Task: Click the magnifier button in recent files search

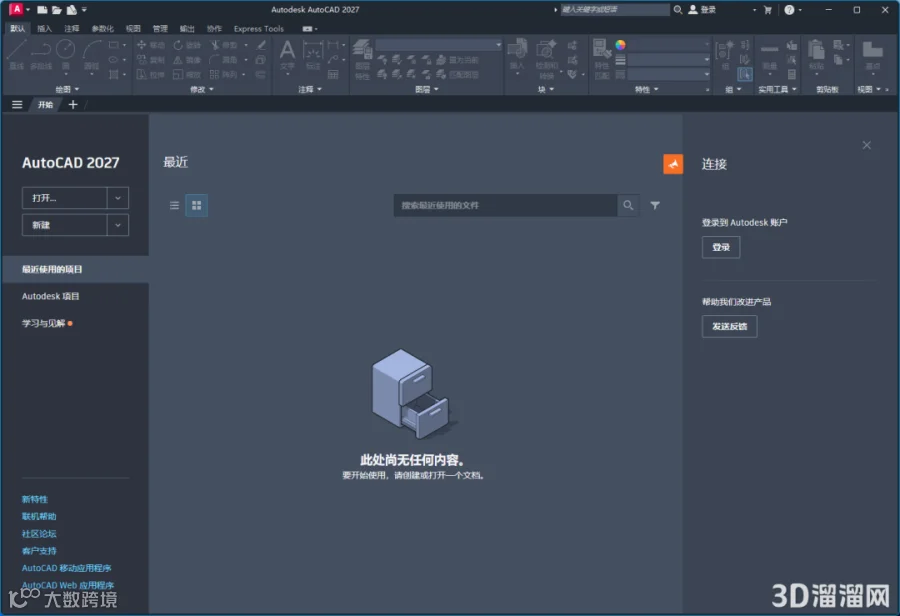Action: tap(628, 205)
